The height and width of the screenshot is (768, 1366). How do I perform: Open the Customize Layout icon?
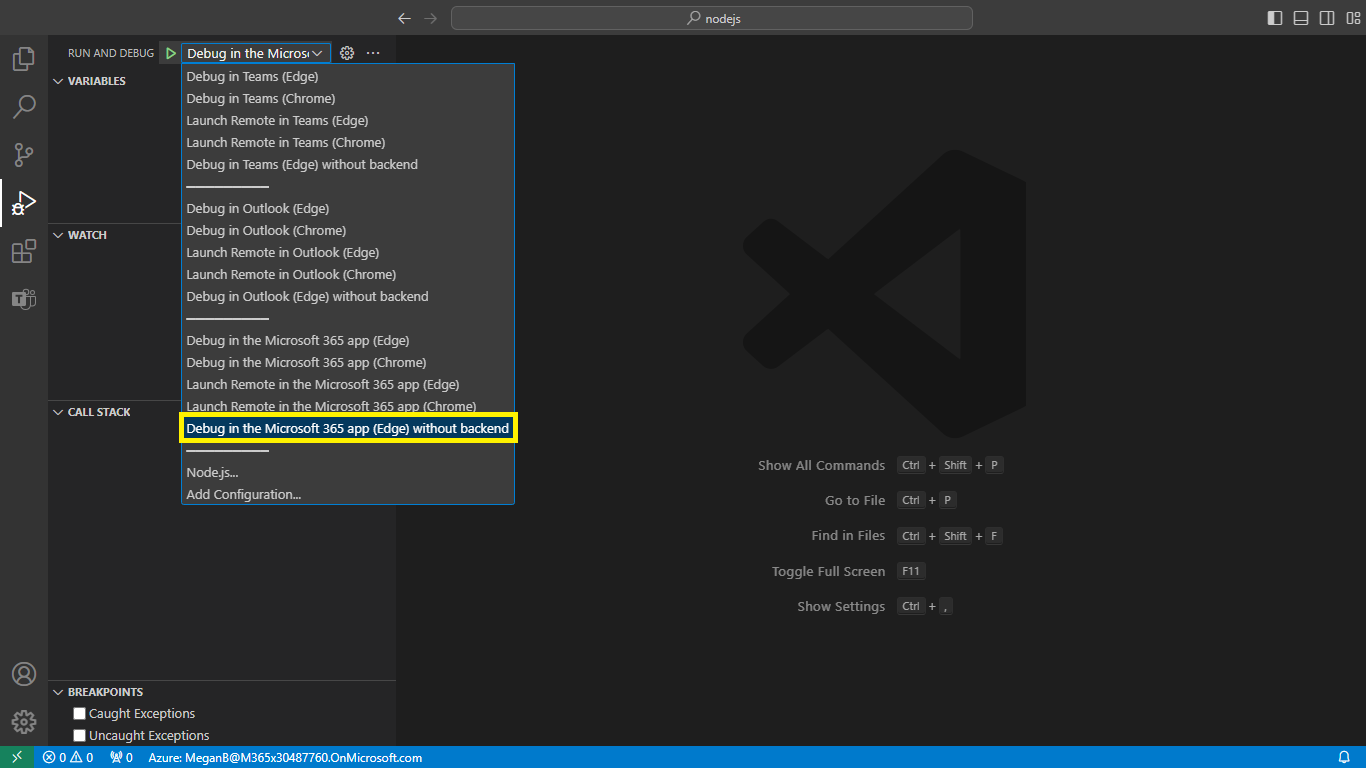(1353, 18)
